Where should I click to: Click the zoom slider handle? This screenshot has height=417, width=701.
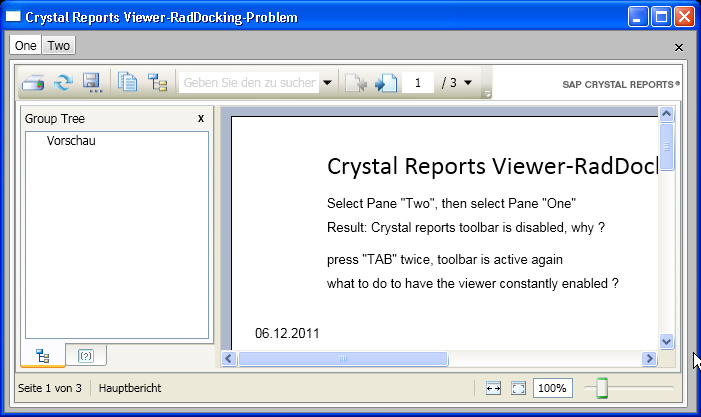tap(602, 388)
